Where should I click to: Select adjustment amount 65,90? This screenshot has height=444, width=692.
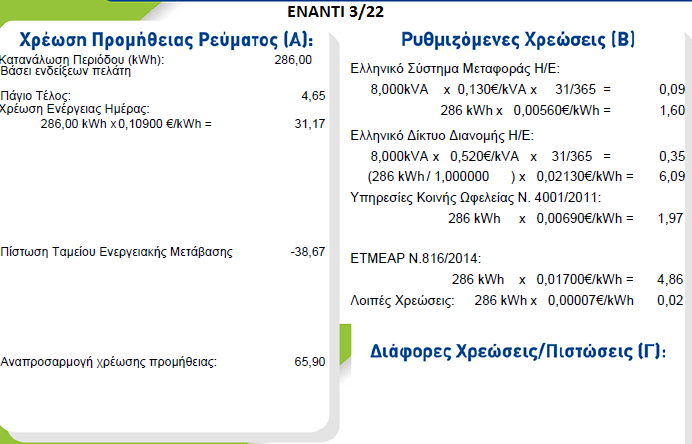coord(310,361)
